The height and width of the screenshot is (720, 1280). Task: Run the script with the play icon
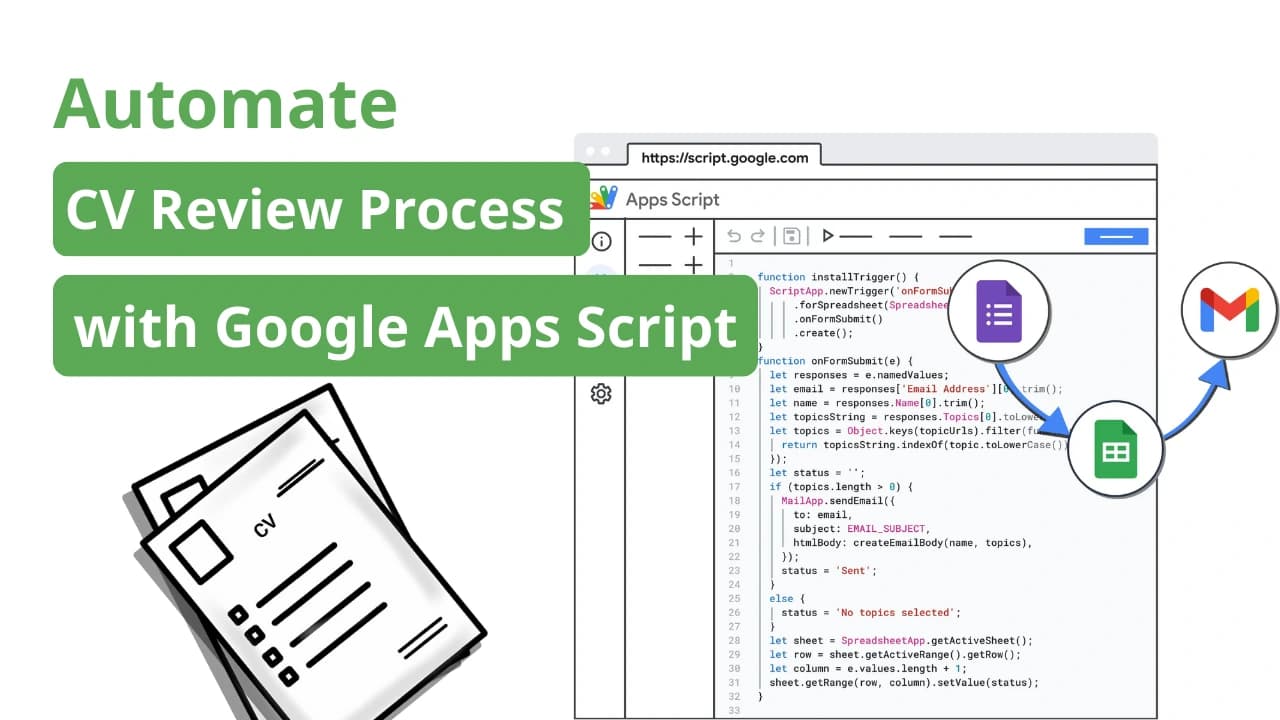coord(827,236)
